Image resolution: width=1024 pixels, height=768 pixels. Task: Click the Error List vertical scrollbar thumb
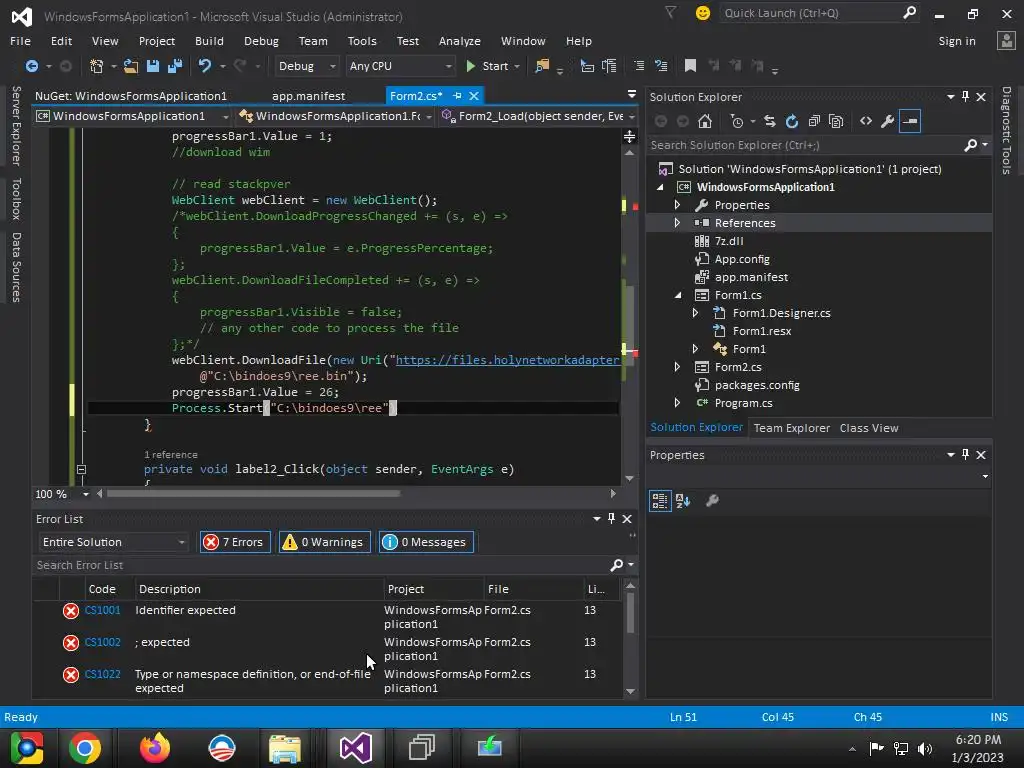click(630, 613)
